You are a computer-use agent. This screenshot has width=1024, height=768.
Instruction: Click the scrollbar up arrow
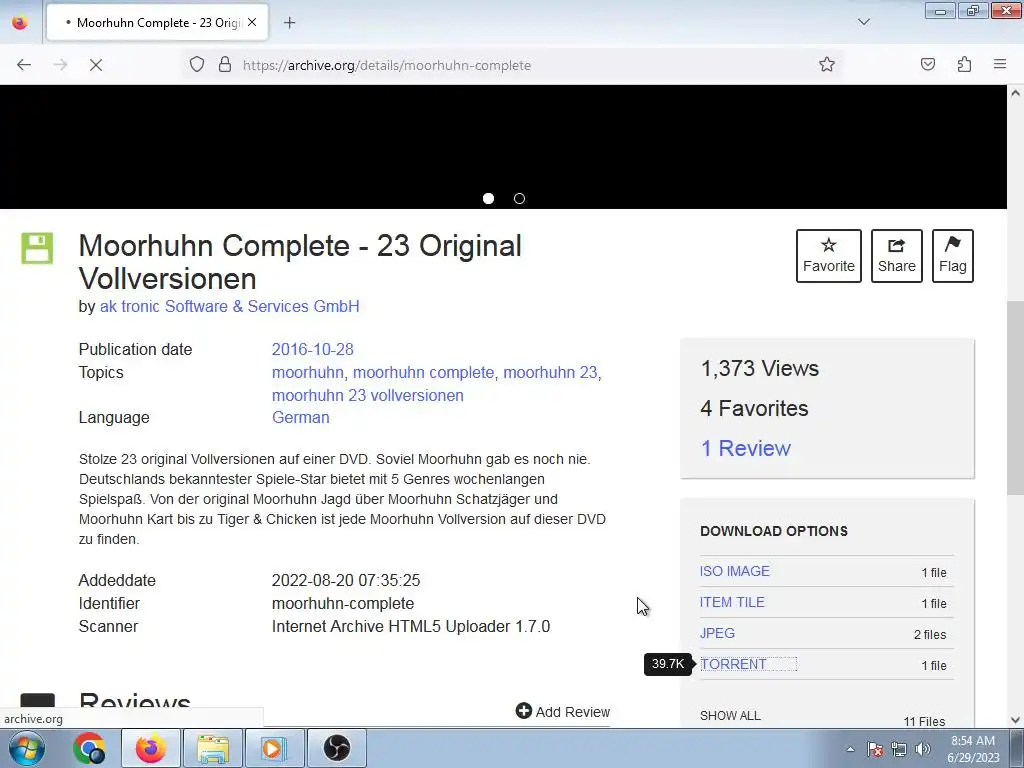1015,93
